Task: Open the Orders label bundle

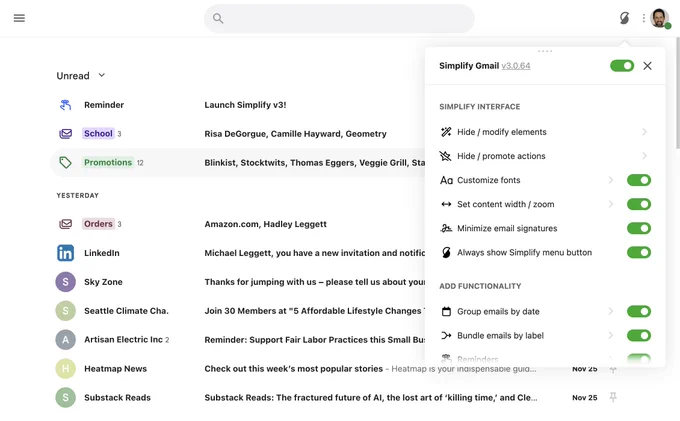Action: [98, 224]
